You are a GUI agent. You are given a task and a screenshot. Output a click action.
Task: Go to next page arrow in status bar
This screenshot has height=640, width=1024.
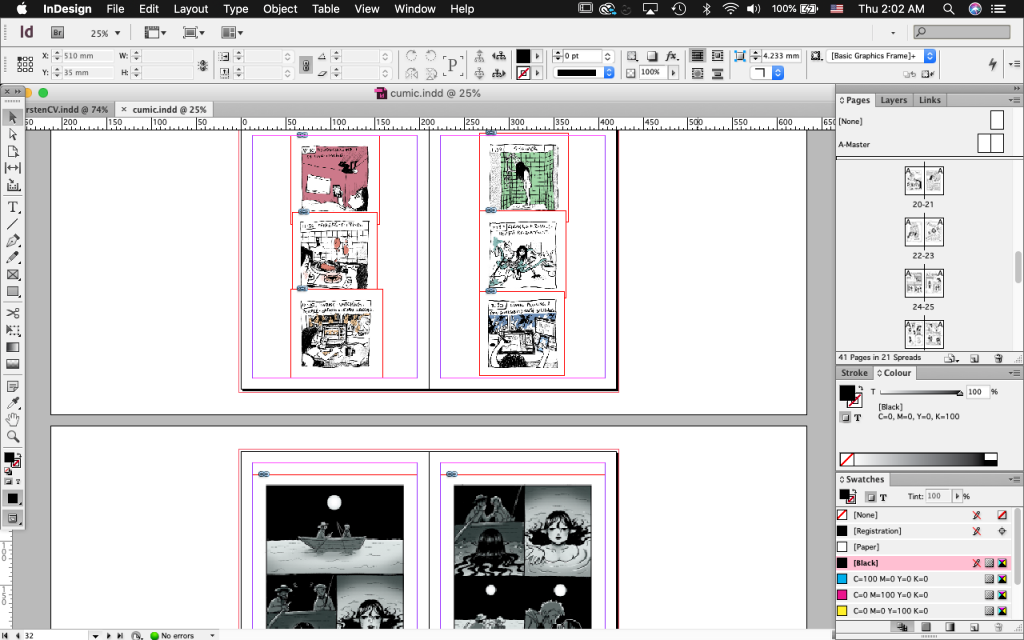tap(108, 635)
